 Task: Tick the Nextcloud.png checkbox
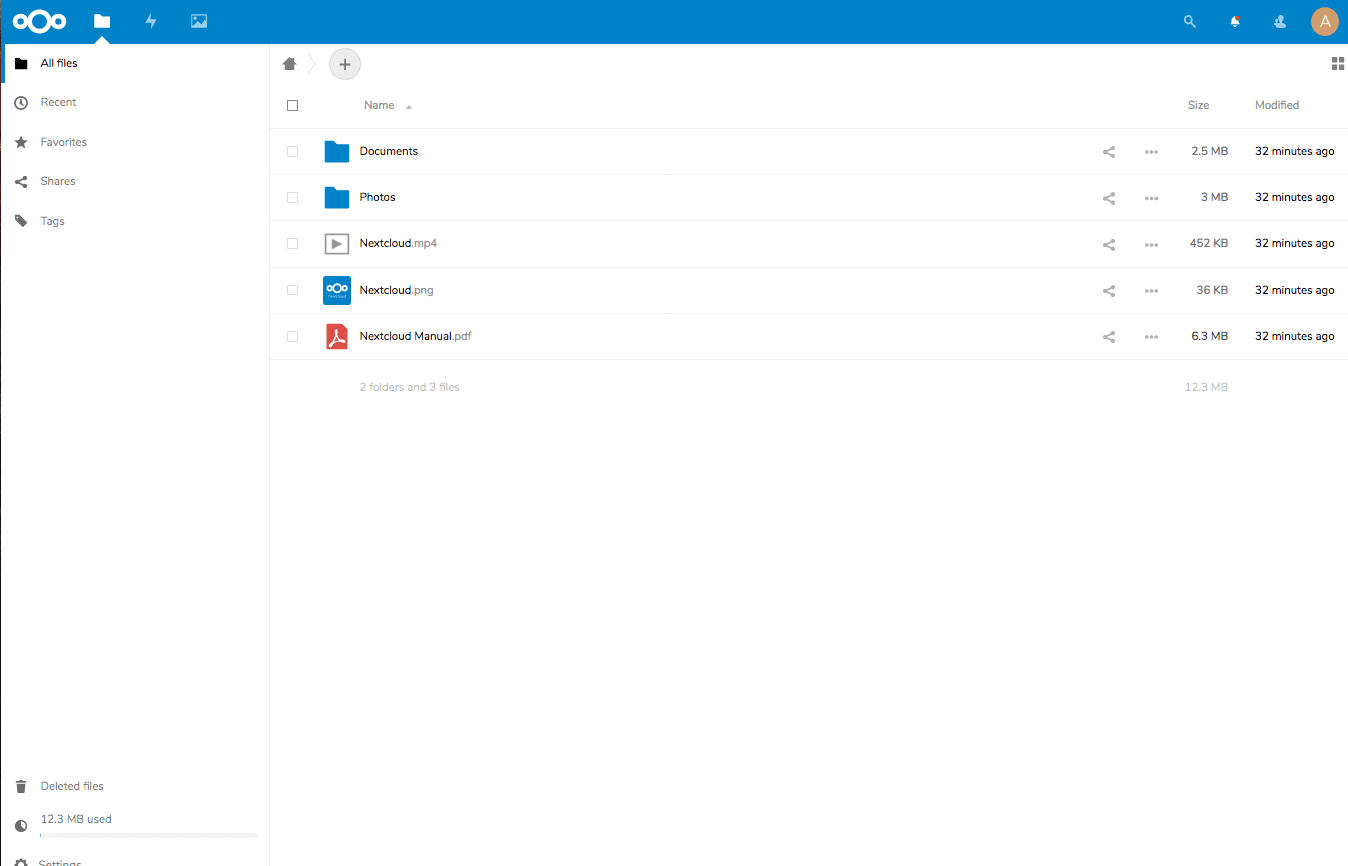click(292, 290)
